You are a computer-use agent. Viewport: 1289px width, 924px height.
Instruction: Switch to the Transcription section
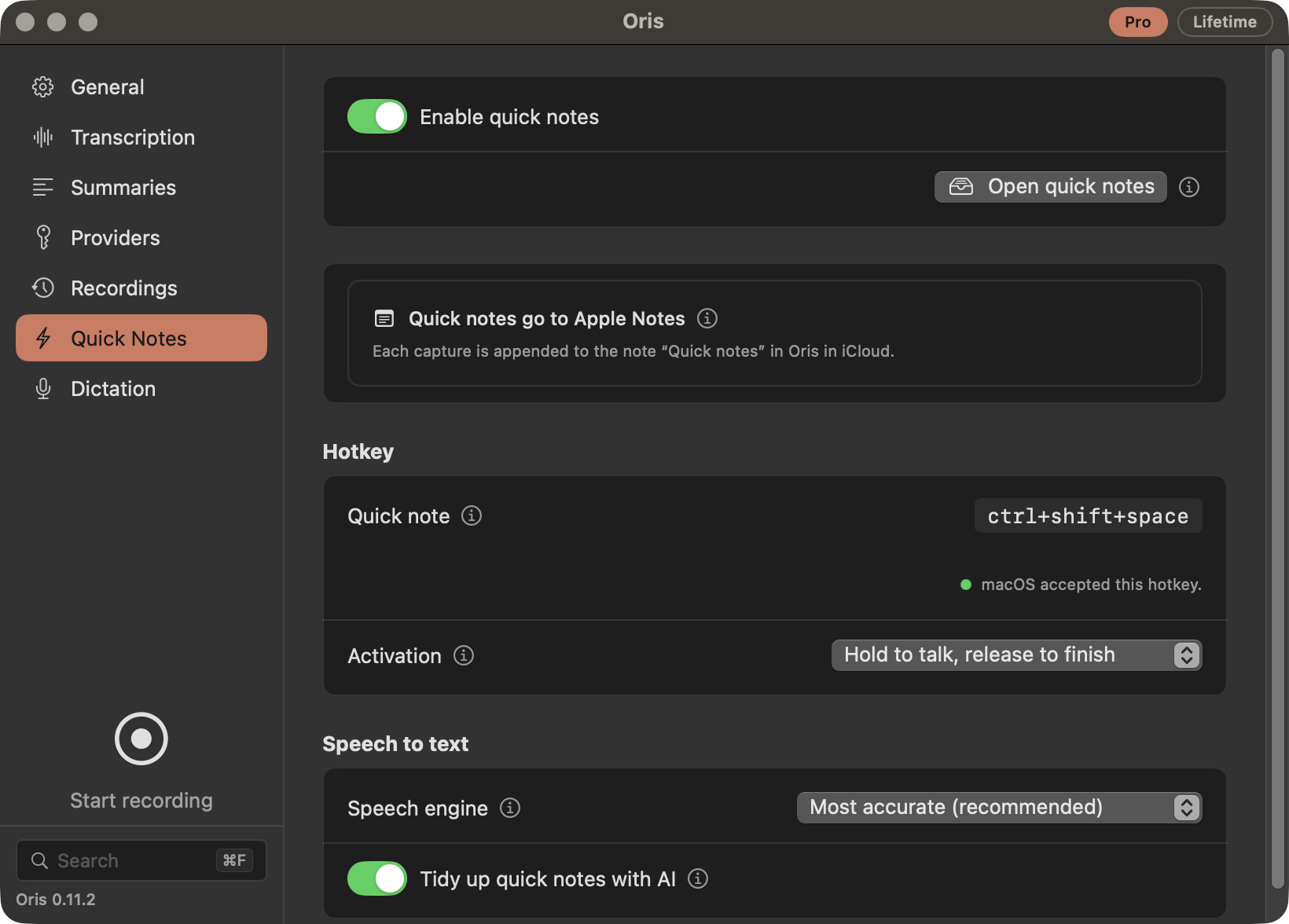[141, 137]
